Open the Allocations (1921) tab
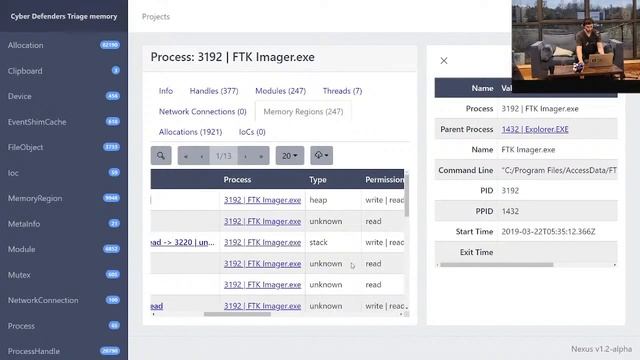Image resolution: width=640 pixels, height=360 pixels. (x=190, y=132)
